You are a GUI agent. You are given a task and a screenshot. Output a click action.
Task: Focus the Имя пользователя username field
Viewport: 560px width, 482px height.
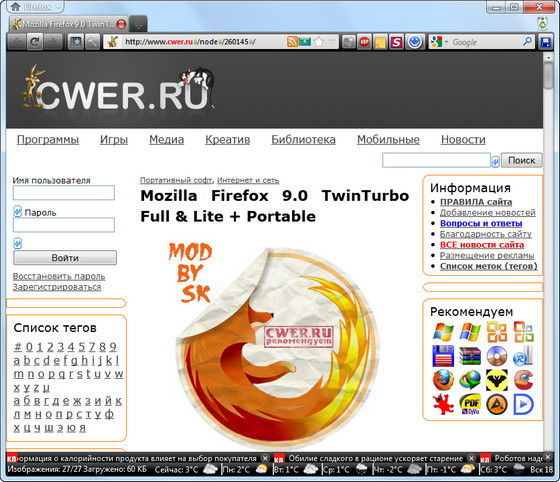point(64,193)
